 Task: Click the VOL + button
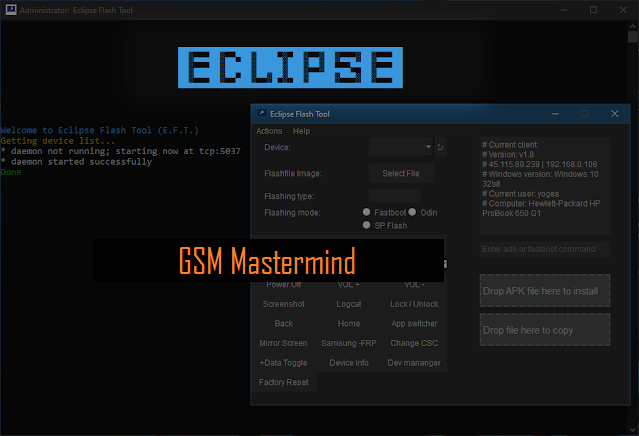point(349,284)
